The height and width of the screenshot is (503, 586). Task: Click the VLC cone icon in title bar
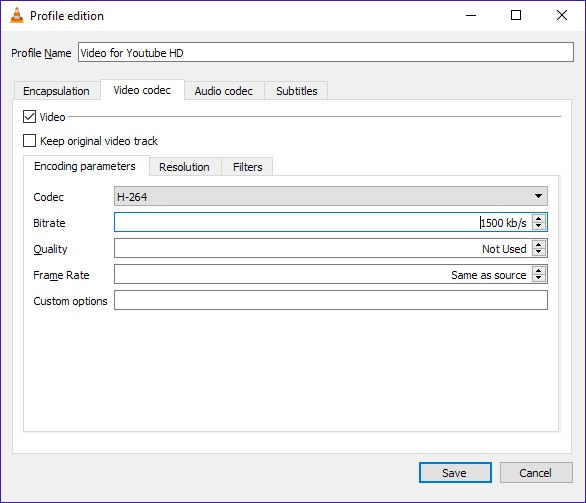point(16,15)
